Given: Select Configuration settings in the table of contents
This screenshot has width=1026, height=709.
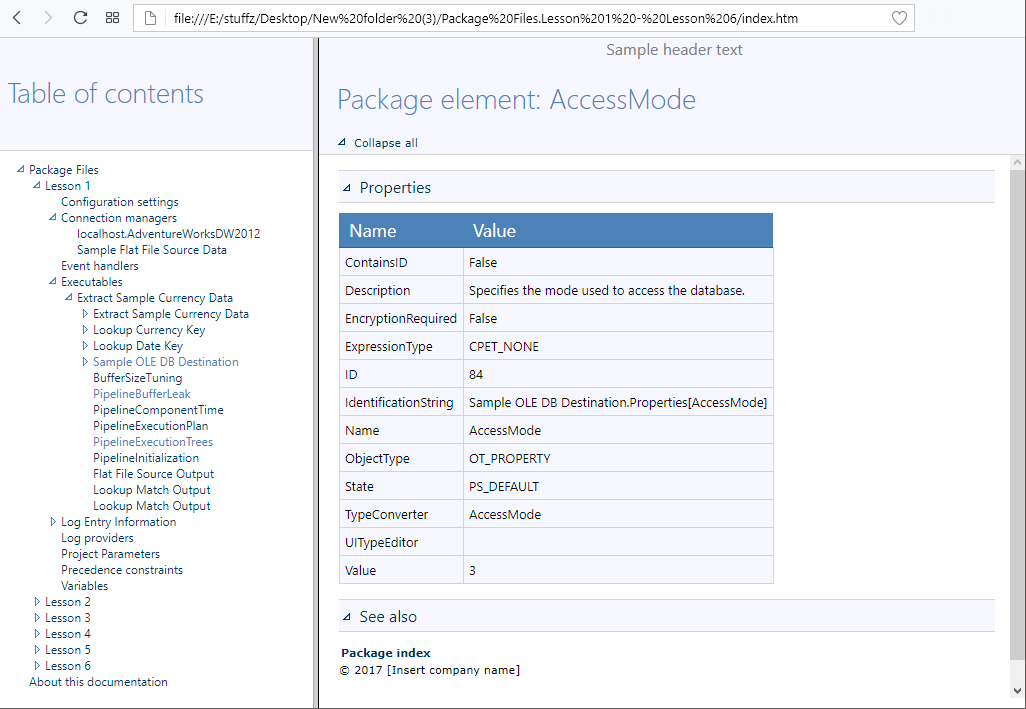Looking at the screenshot, I should tap(120, 201).
